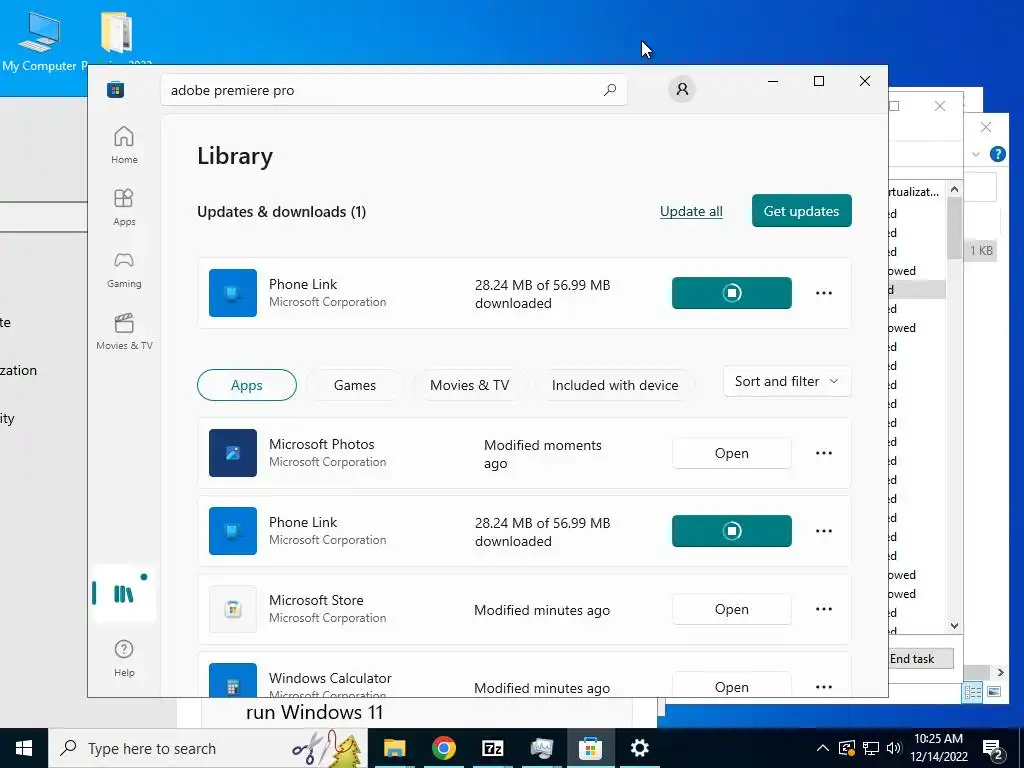
Task: Click the search magnifier icon in Store
Action: click(x=609, y=89)
